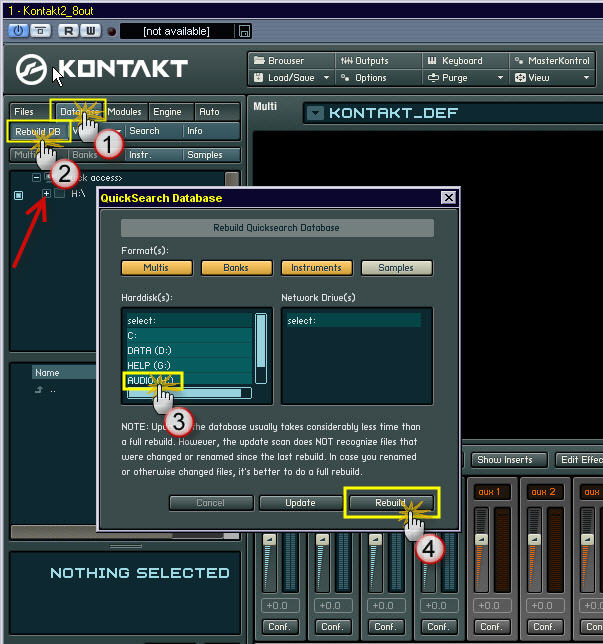Click square icon left of H:\ tree
The width and height of the screenshot is (603, 644).
(x=18, y=195)
